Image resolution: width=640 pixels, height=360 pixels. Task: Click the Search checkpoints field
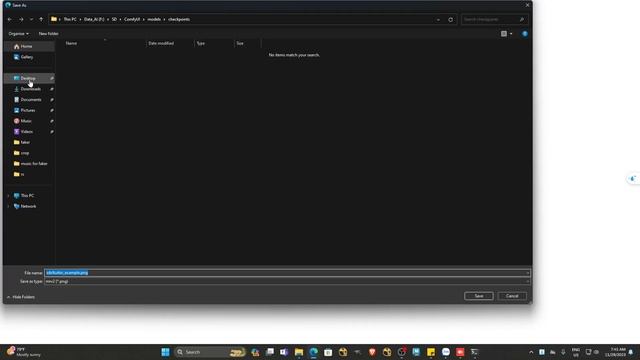pos(494,19)
